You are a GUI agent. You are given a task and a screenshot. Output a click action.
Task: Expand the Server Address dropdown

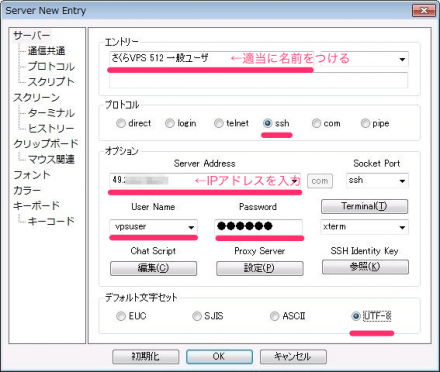(295, 181)
